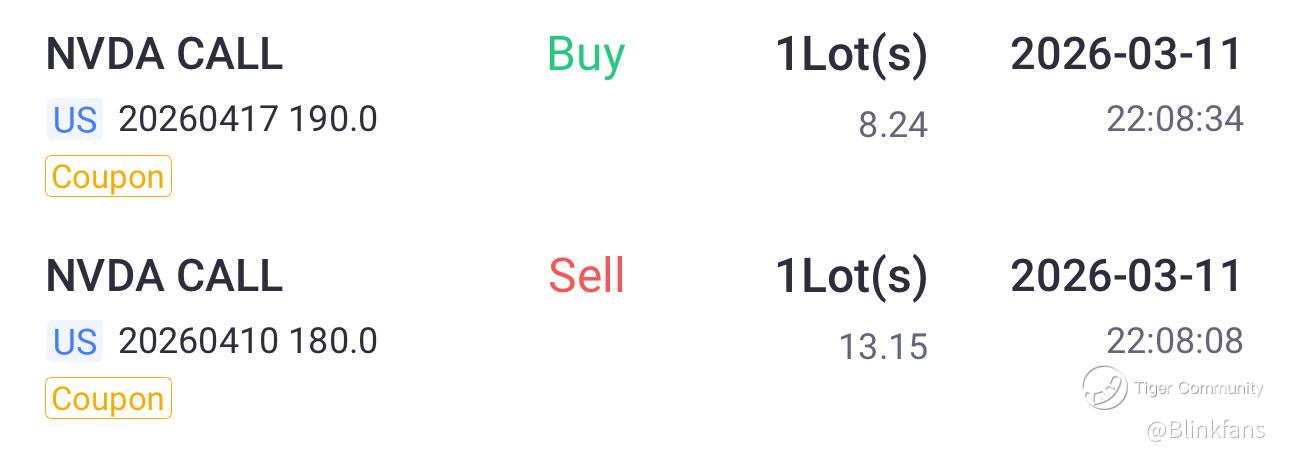Click the 2026-03-11 date of the Sell order
This screenshot has height=459, width=1290.
point(1126,276)
